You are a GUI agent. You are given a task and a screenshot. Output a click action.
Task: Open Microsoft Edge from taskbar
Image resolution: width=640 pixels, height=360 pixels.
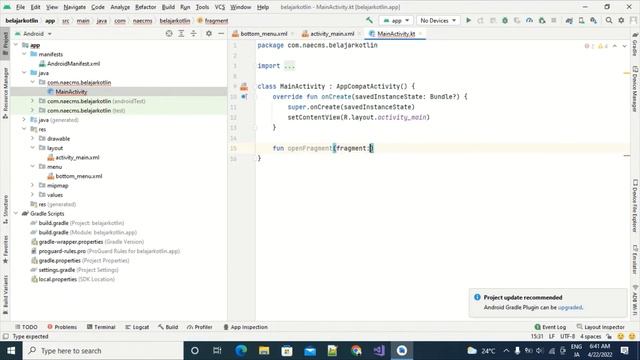pos(241,351)
